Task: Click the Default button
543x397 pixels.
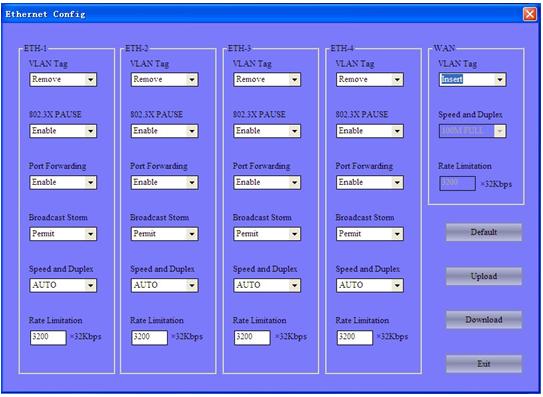Action: 483,232
